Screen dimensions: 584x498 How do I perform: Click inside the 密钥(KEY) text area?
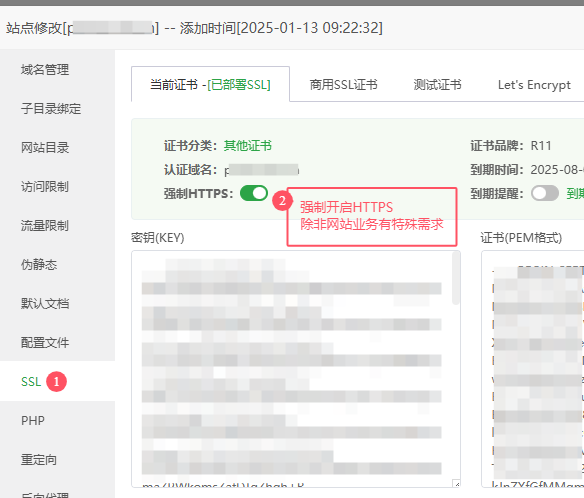[292, 369]
